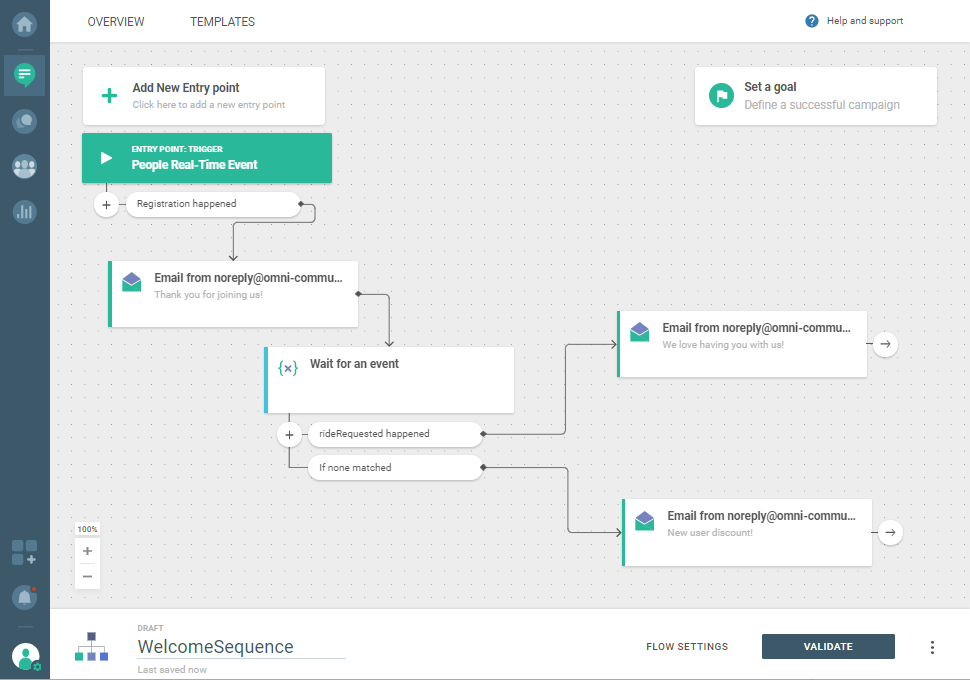Screen dimensions: 970x680
Task: Open the notifications bell icon
Action: tap(24, 597)
